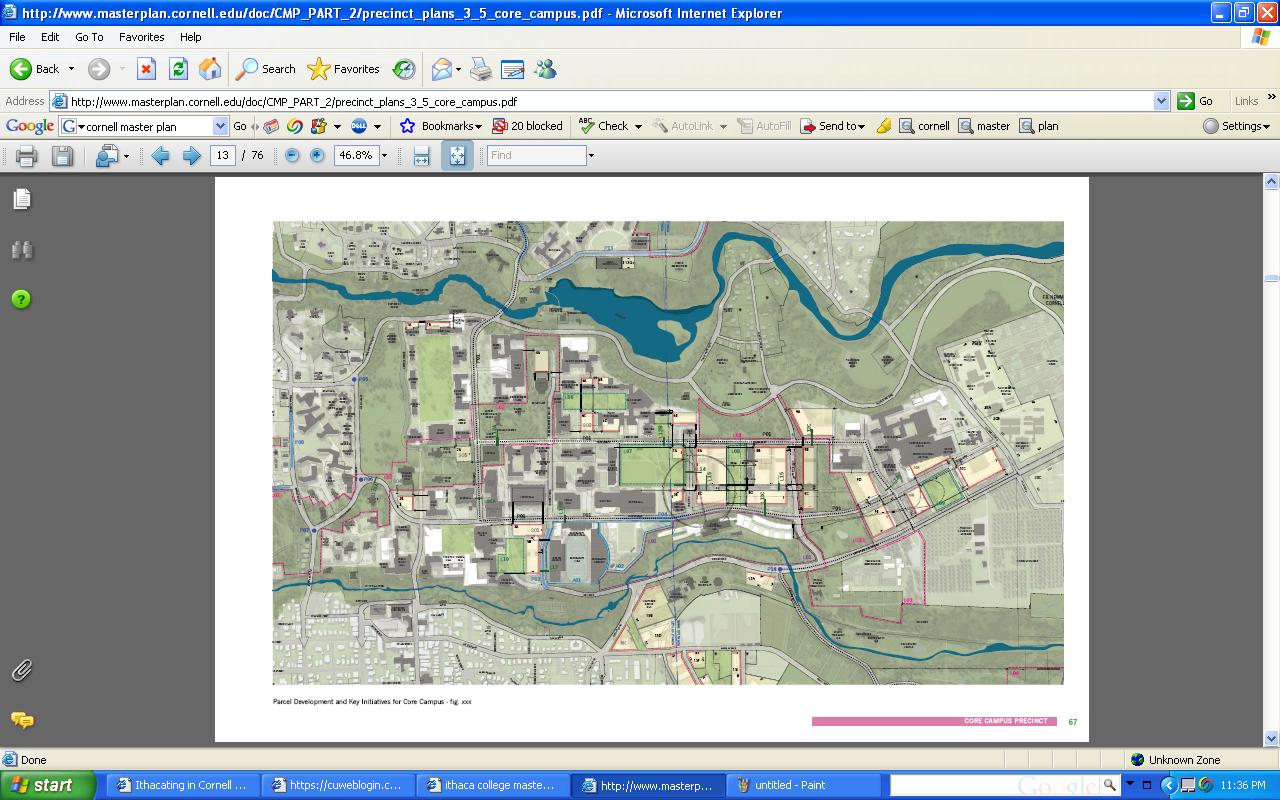Open the Pages panel in sidebar
The image size is (1280, 800).
(22, 200)
